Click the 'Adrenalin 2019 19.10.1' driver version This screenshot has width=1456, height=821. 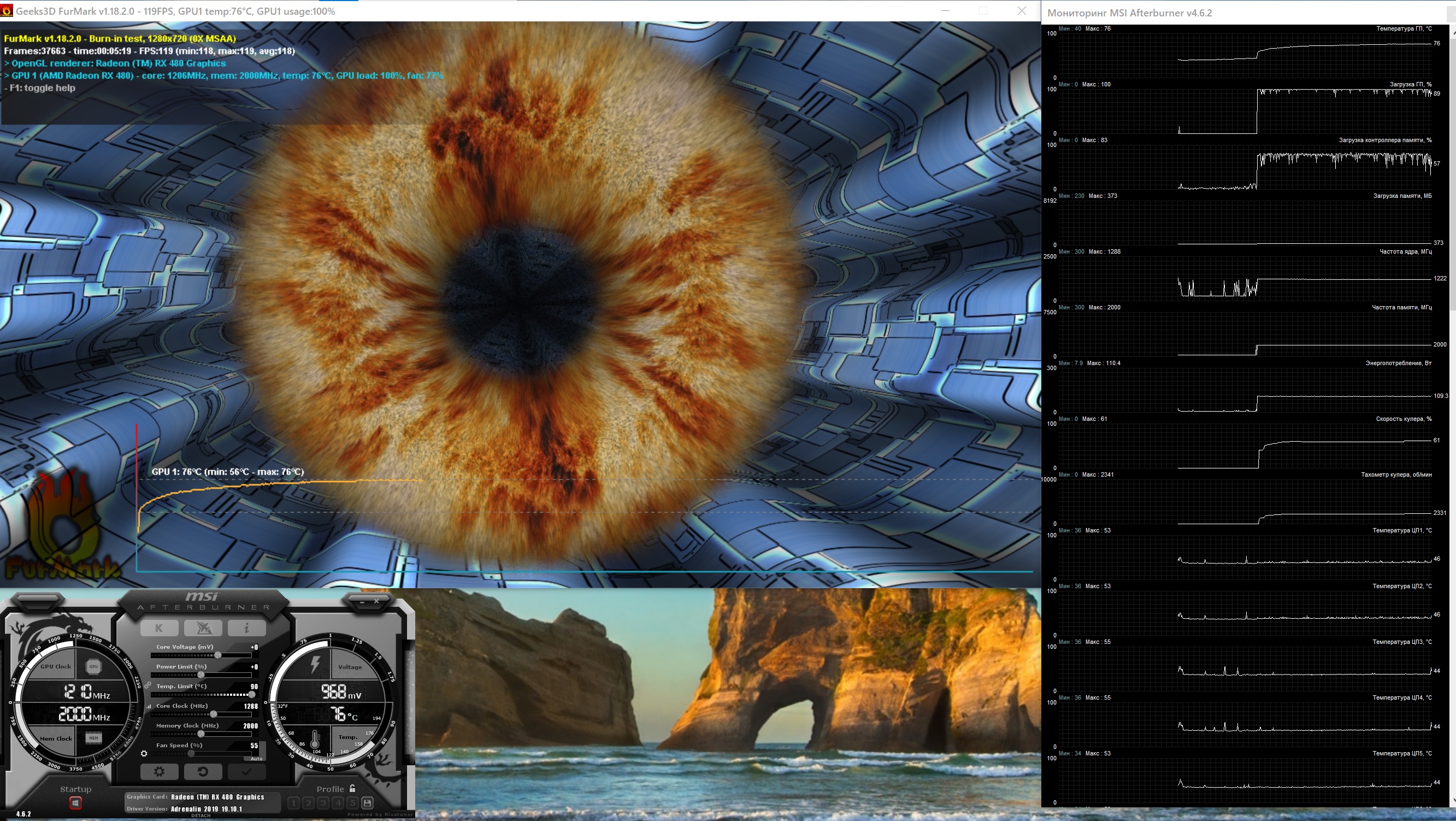[x=207, y=809]
